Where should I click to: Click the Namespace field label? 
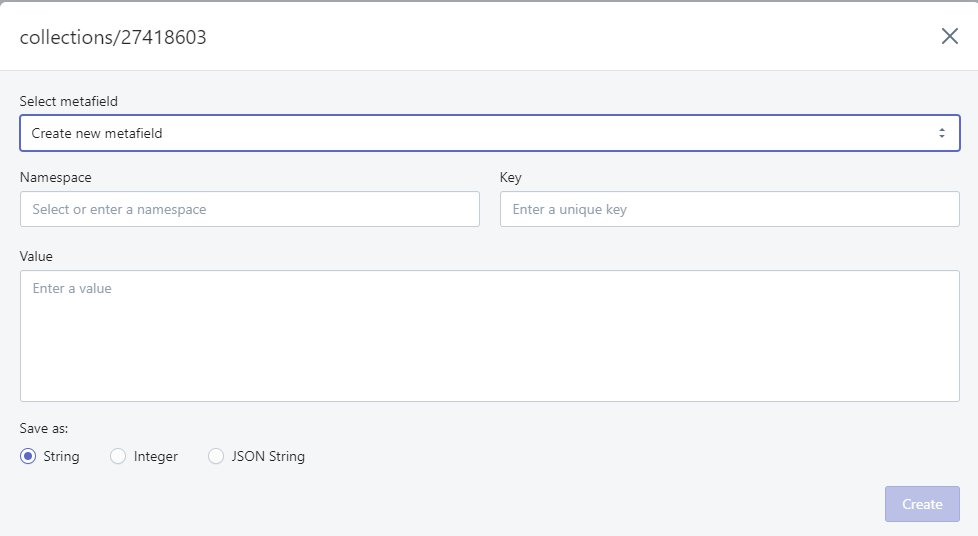[x=56, y=177]
